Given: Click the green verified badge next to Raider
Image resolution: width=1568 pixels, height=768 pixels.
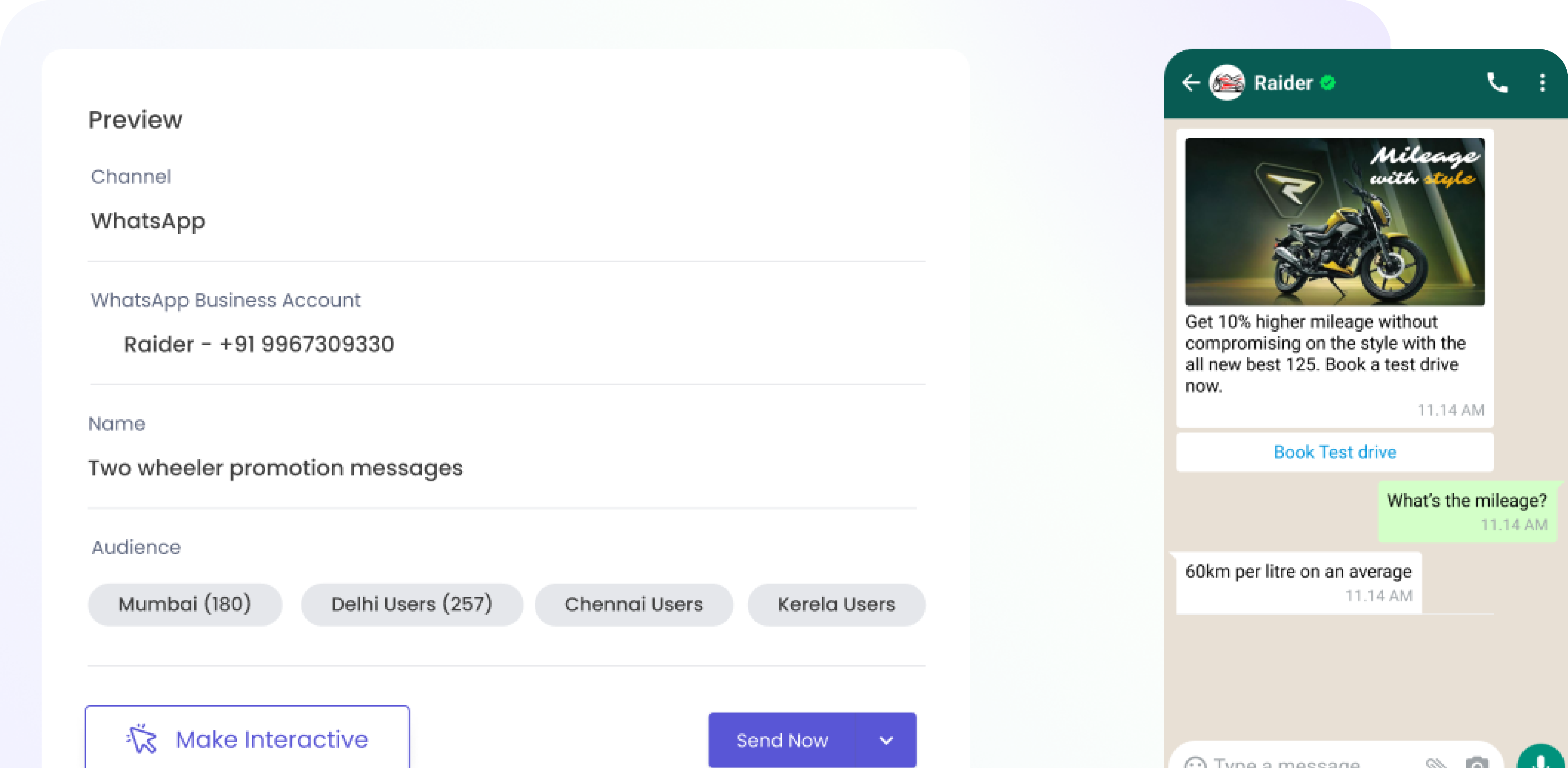Looking at the screenshot, I should [1328, 83].
